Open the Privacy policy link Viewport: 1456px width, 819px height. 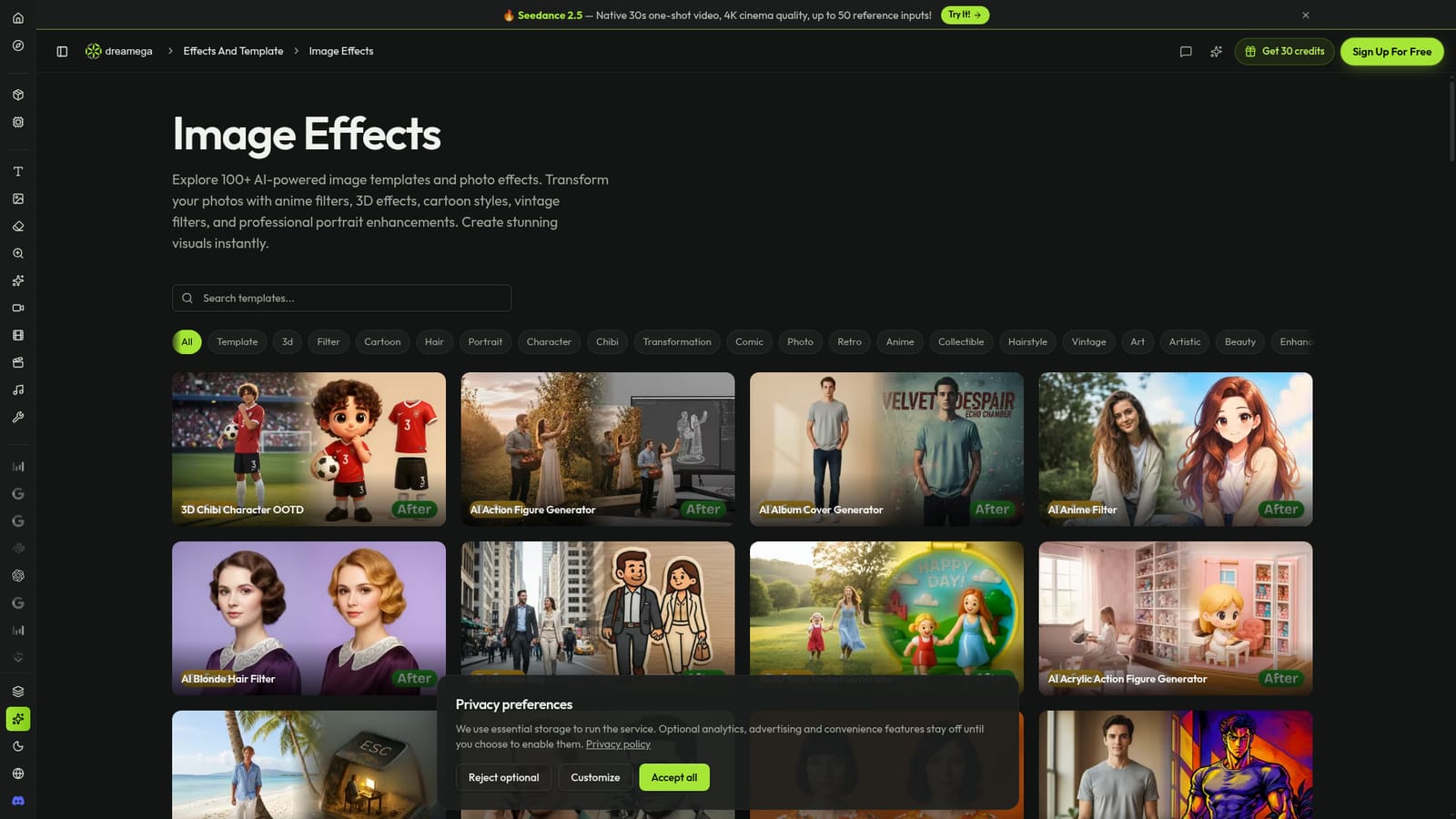point(618,744)
